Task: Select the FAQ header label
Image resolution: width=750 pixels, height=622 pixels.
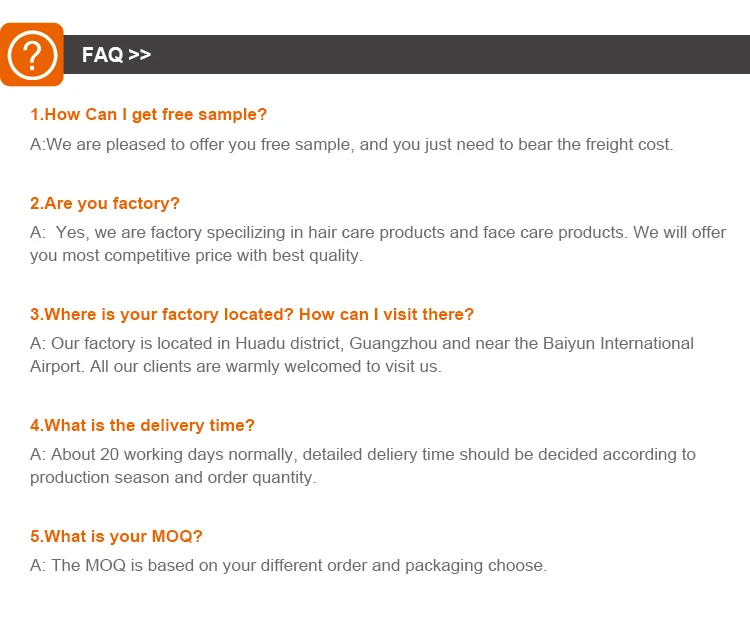Action: pyautogui.click(x=103, y=55)
